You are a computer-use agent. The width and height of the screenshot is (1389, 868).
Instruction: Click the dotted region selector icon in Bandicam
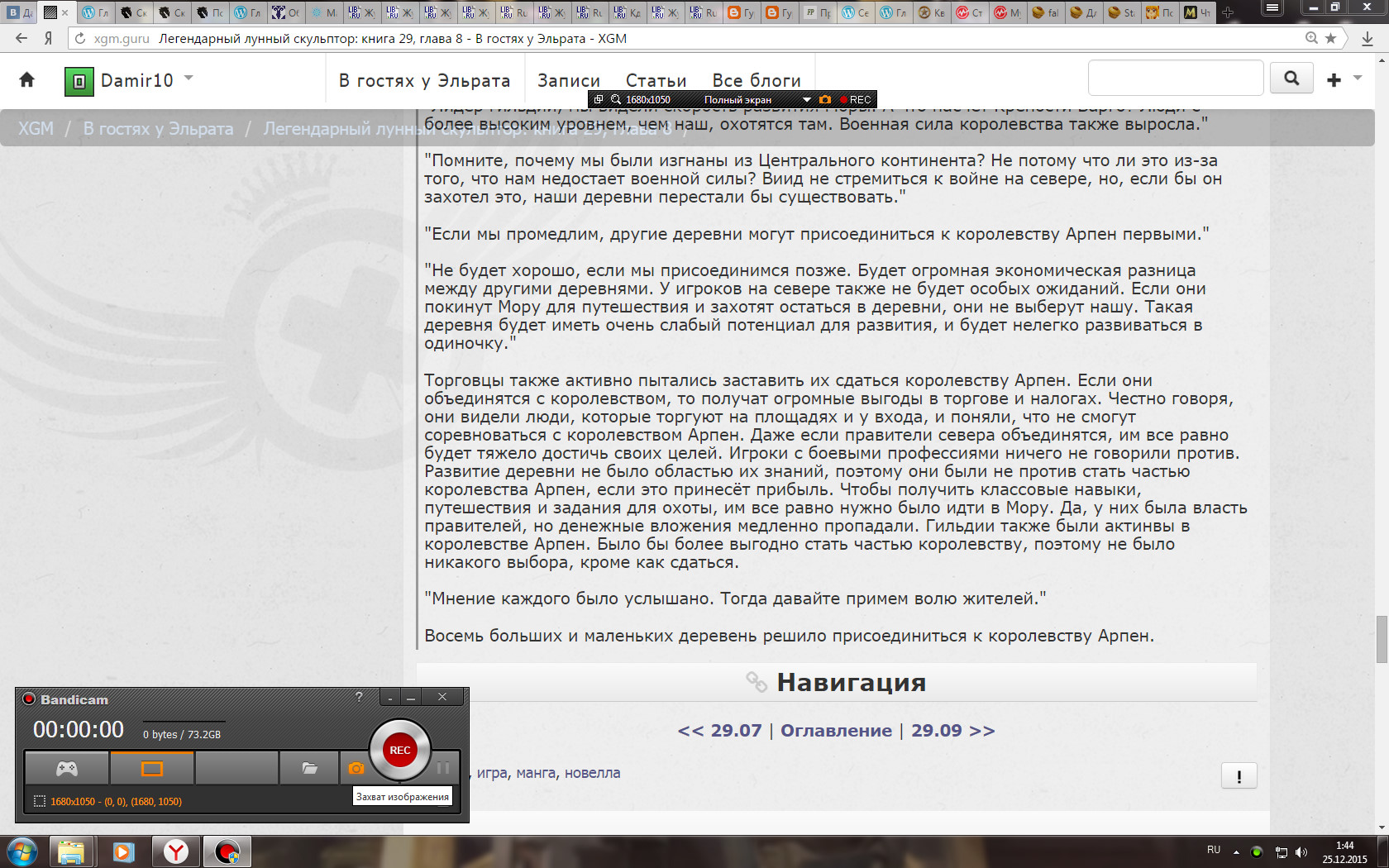39,801
